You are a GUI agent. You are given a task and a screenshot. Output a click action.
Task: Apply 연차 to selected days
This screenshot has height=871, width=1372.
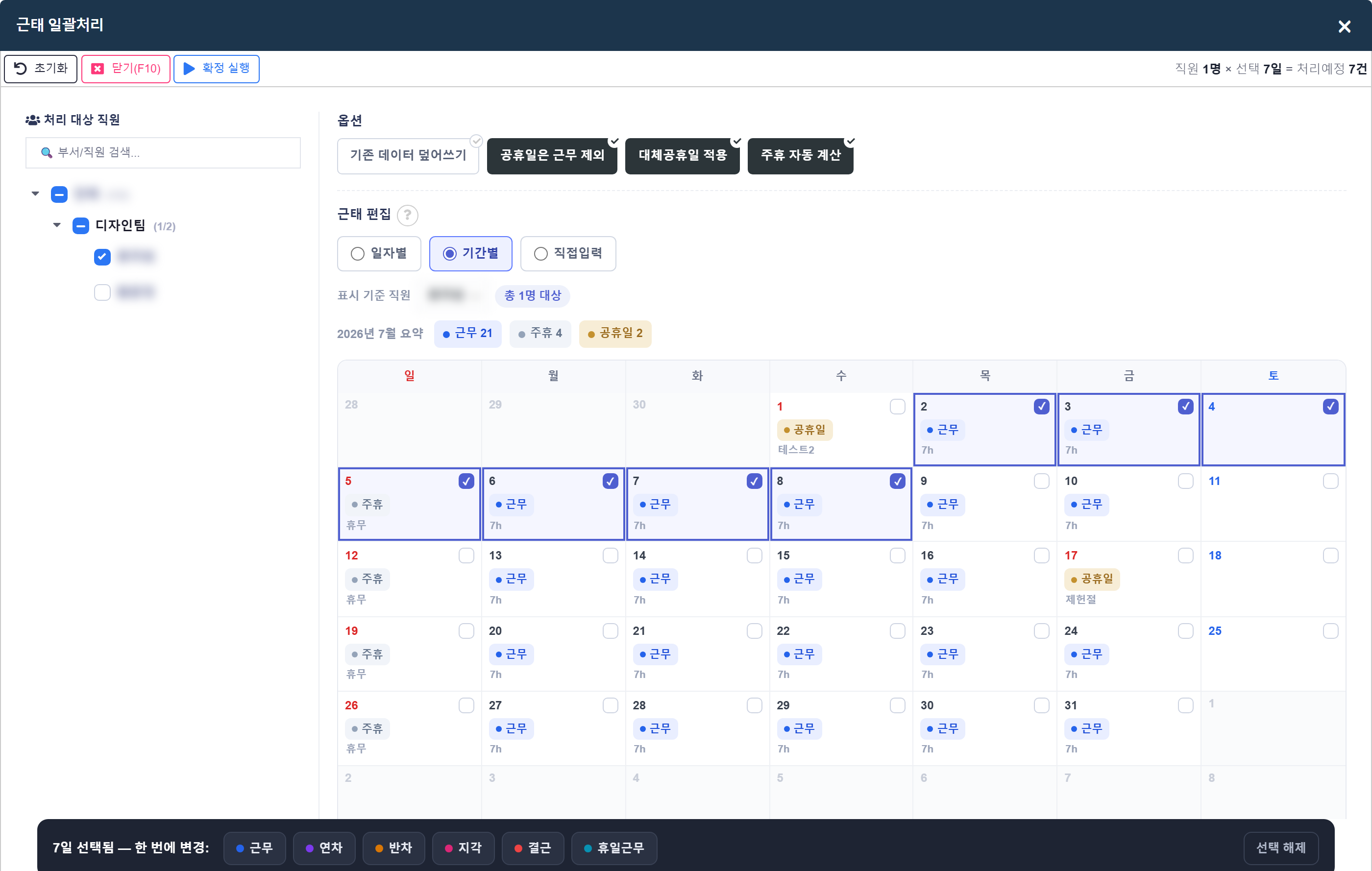click(x=324, y=848)
